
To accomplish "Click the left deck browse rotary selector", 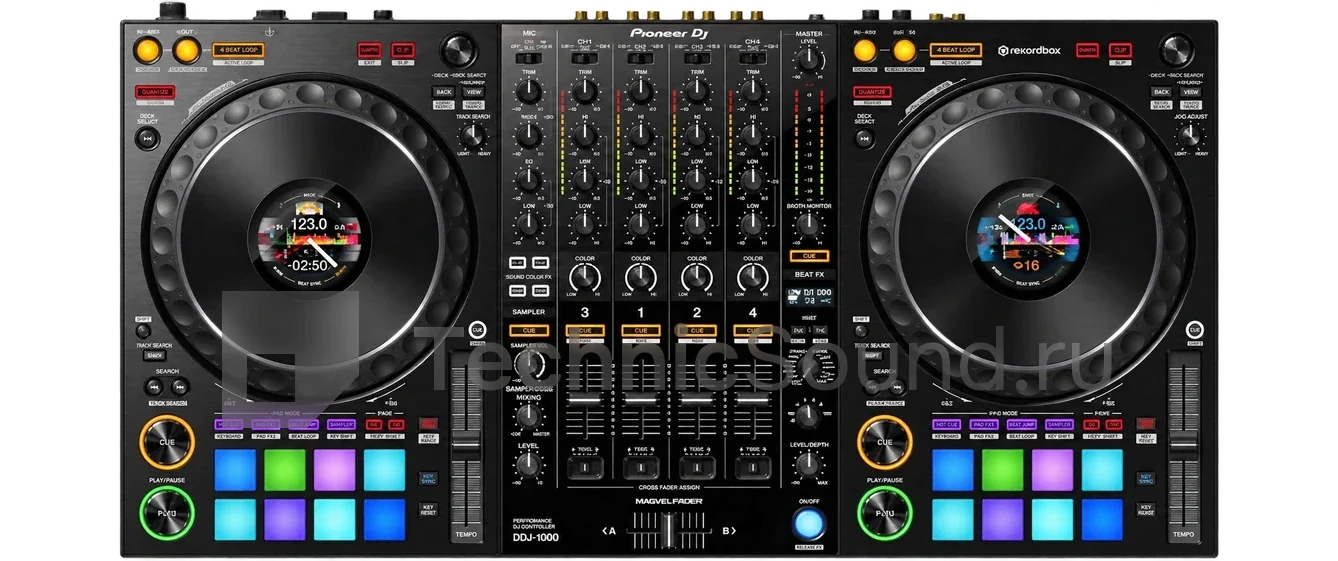I will [x=459, y=51].
